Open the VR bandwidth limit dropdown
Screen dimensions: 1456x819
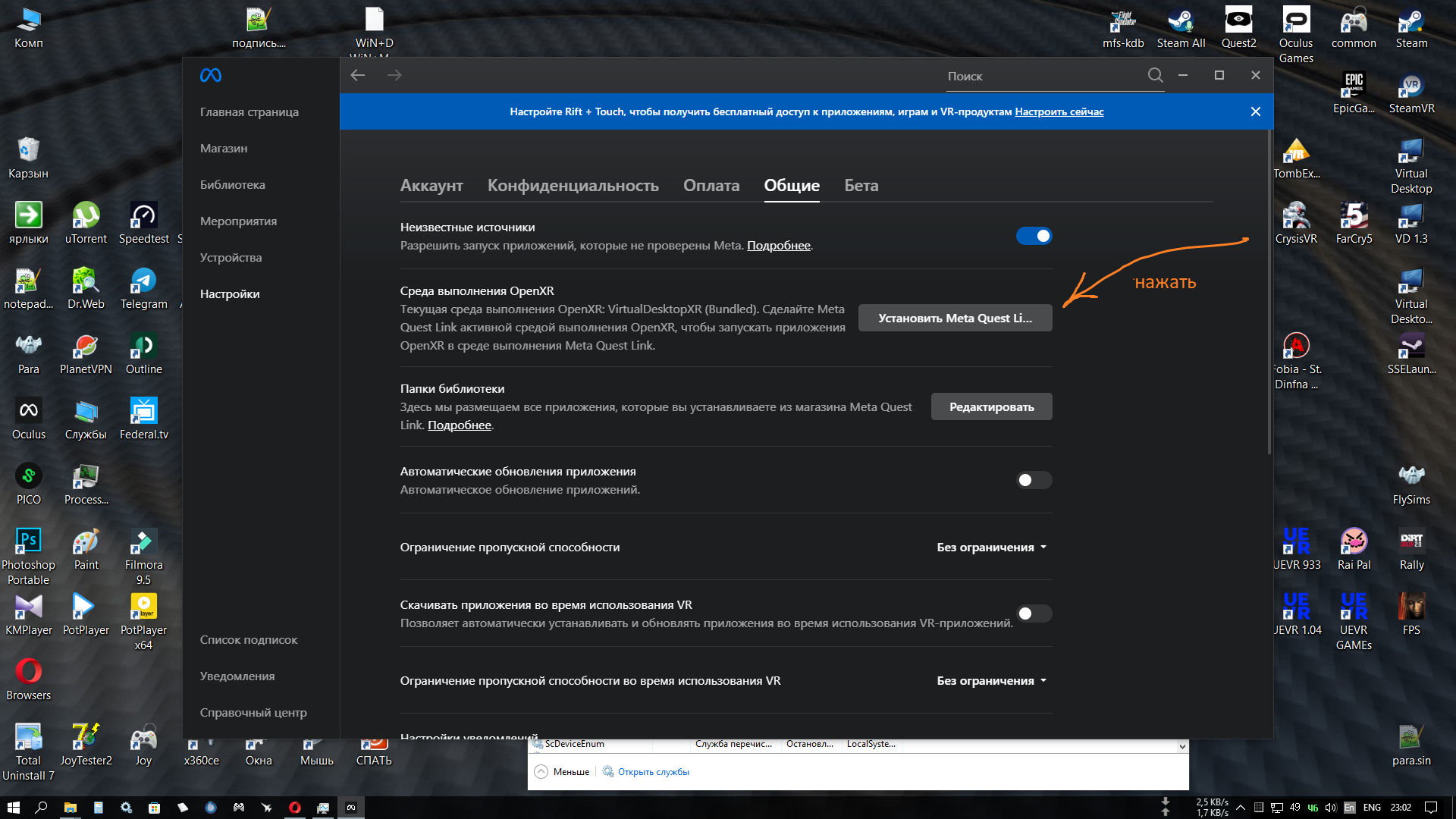(x=992, y=680)
